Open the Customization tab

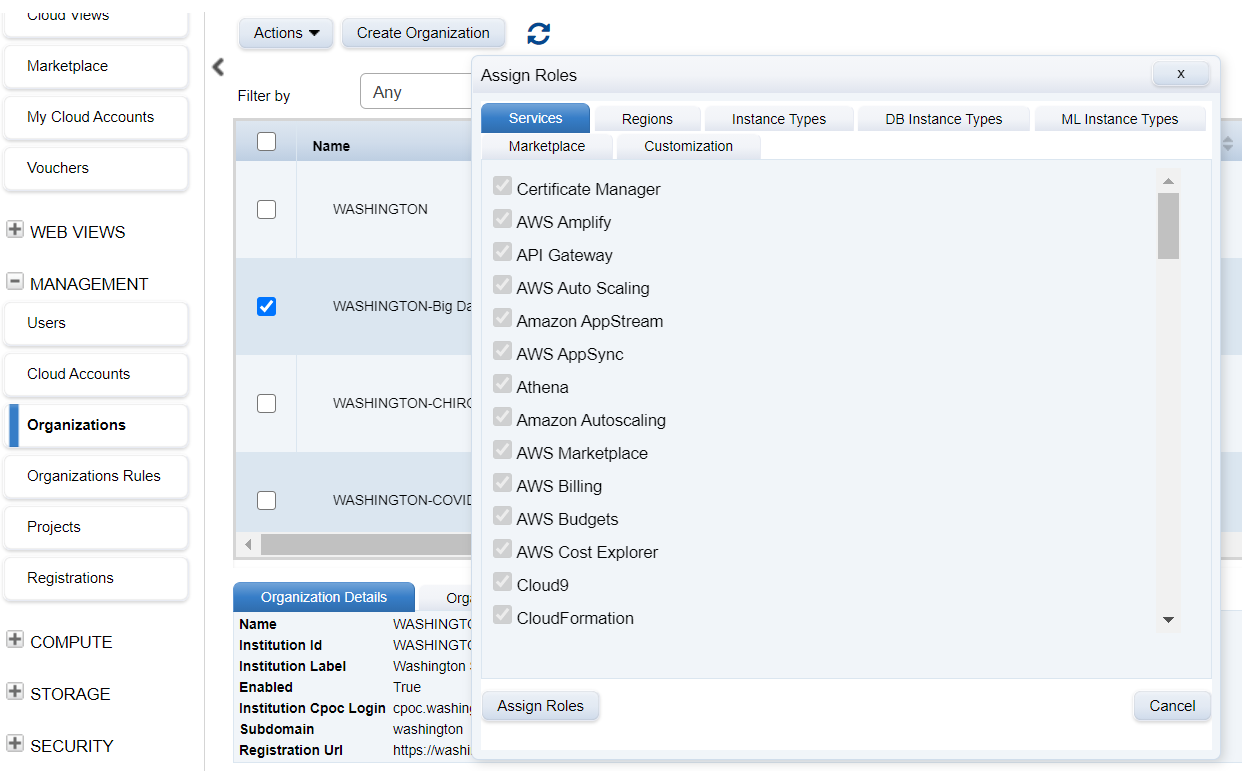tap(688, 146)
